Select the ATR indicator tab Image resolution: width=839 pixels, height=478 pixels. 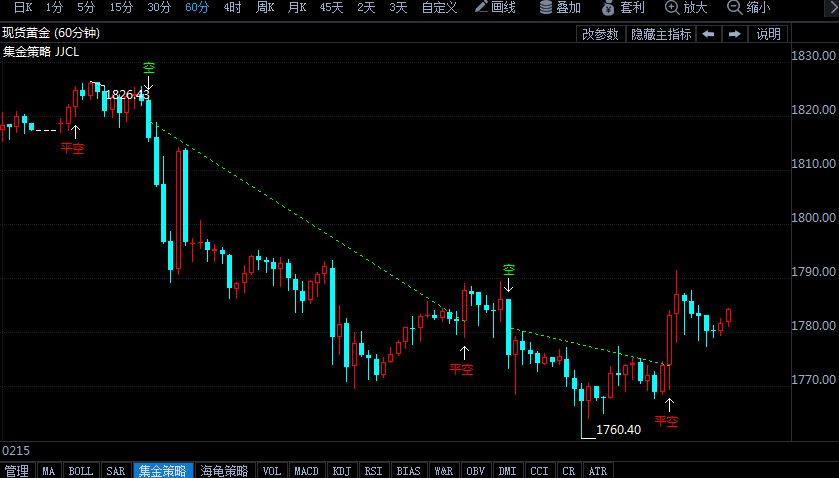point(598,471)
